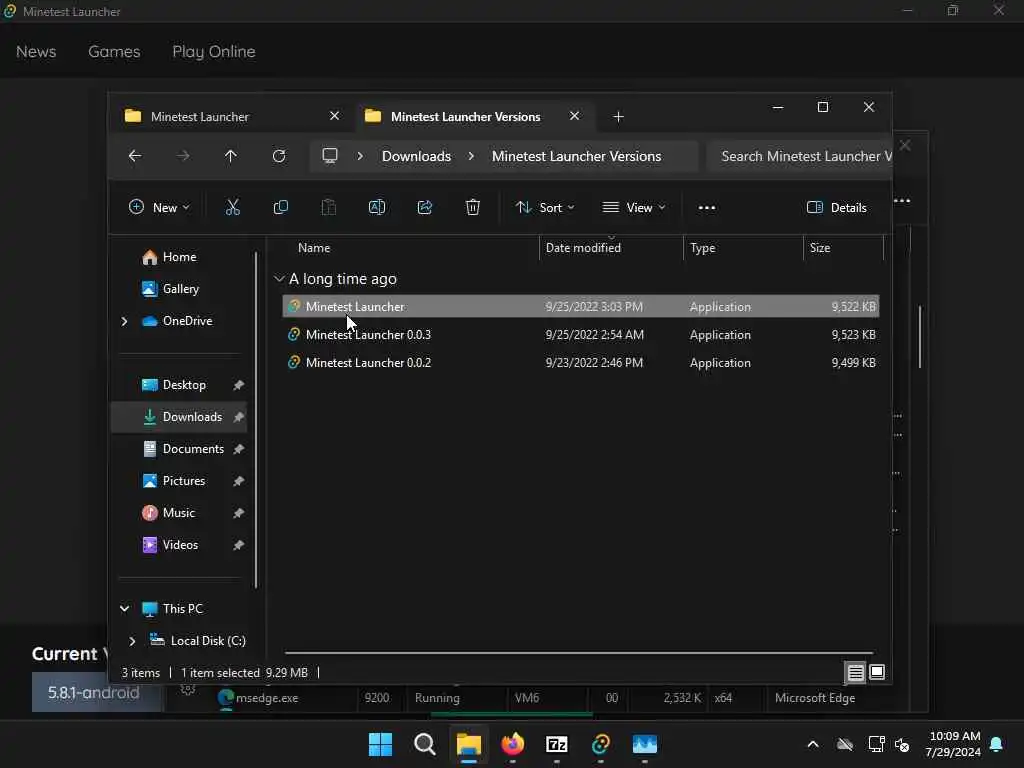The image size is (1024, 768).
Task: Open Games tab in Minetest Launcher window
Action: [x=114, y=52]
